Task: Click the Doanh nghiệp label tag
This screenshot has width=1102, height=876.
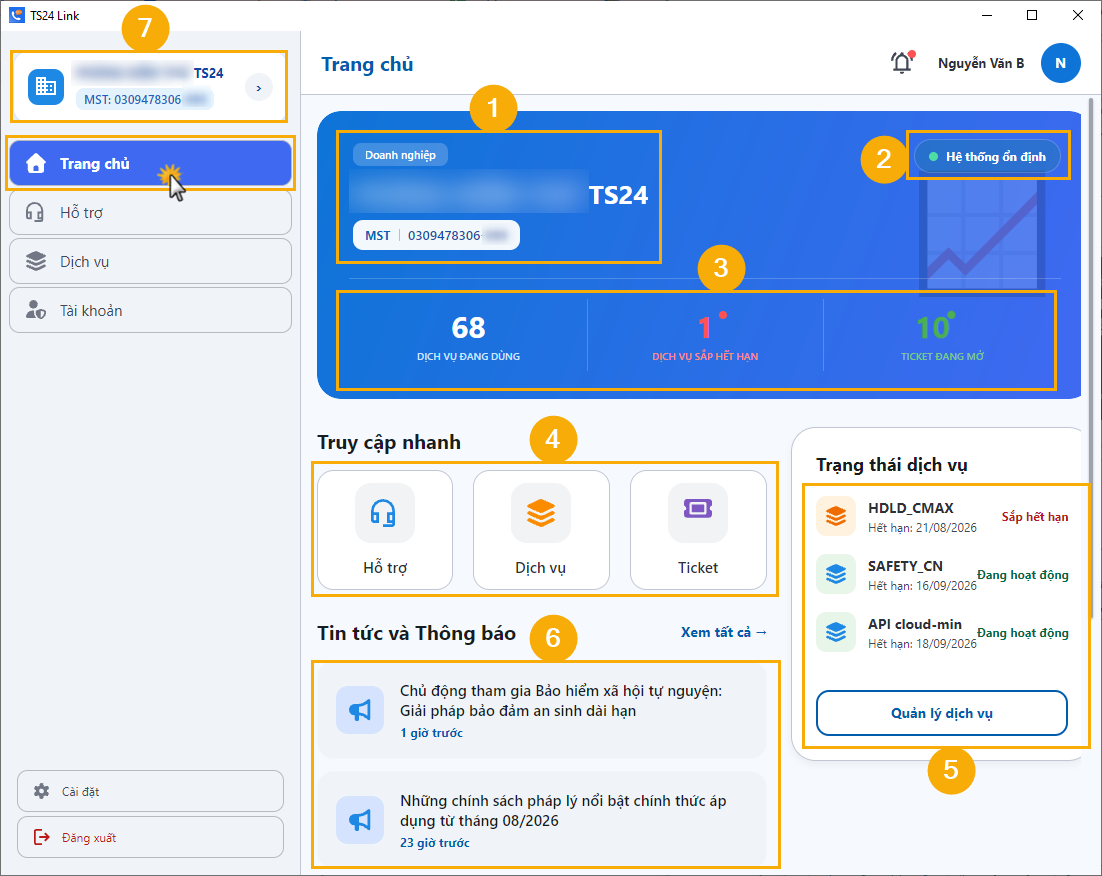Action: 400,155
